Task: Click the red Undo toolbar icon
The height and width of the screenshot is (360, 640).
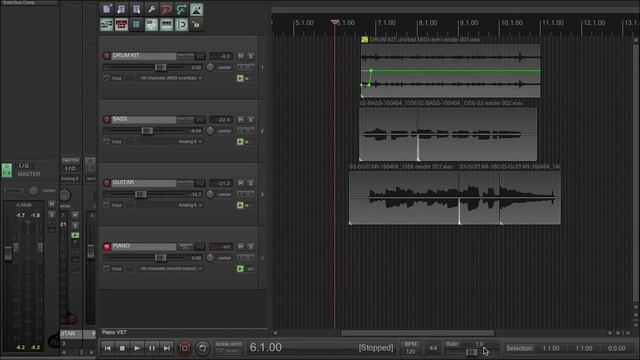Action: [167, 9]
